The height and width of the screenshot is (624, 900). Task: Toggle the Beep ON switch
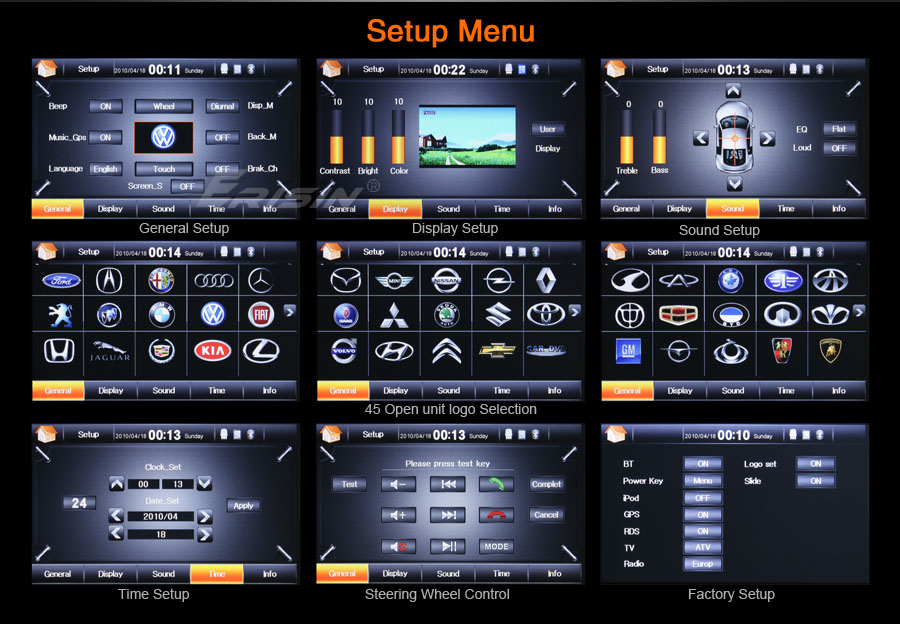(x=106, y=106)
